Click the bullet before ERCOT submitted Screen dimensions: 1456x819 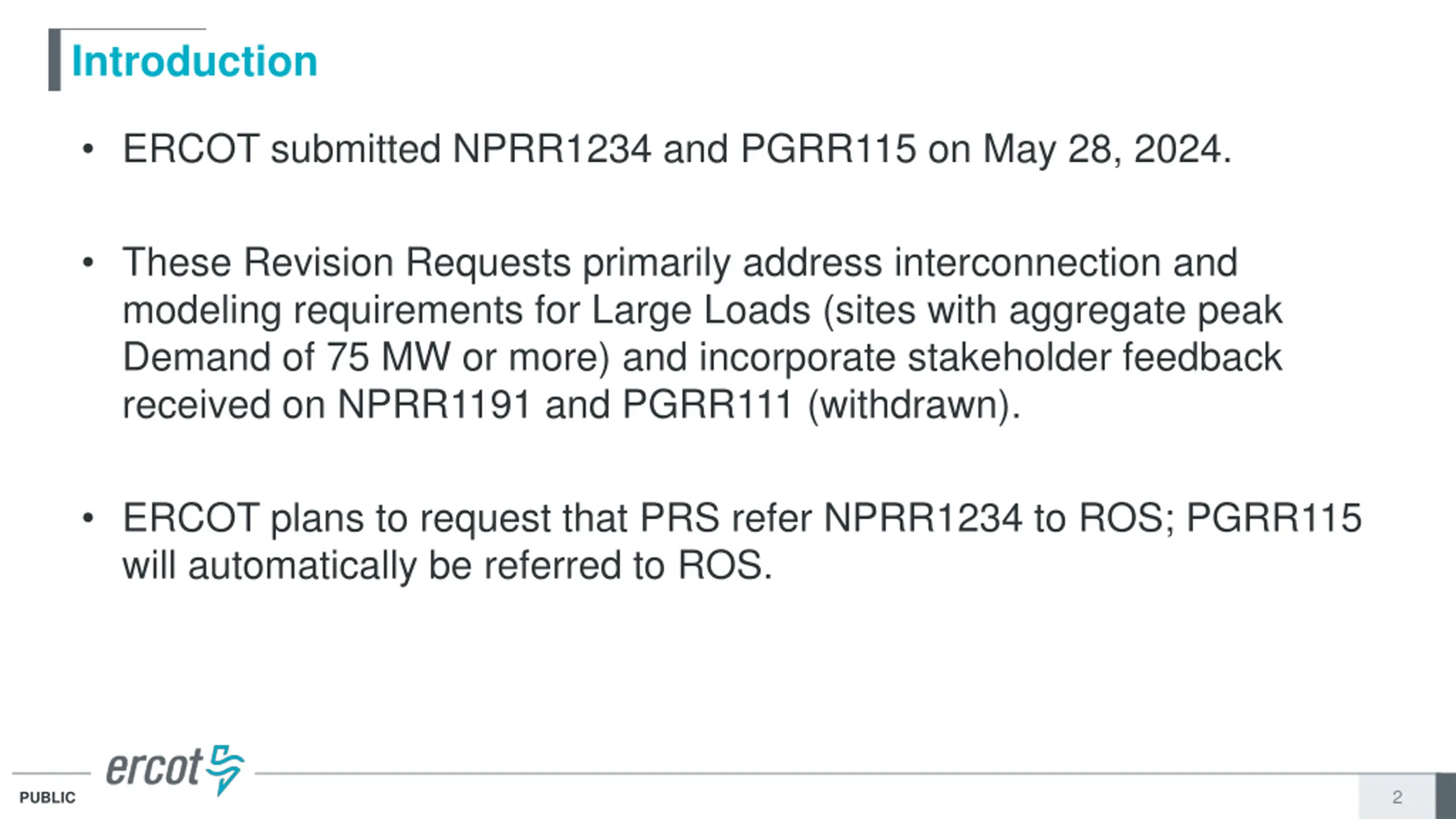coord(88,150)
